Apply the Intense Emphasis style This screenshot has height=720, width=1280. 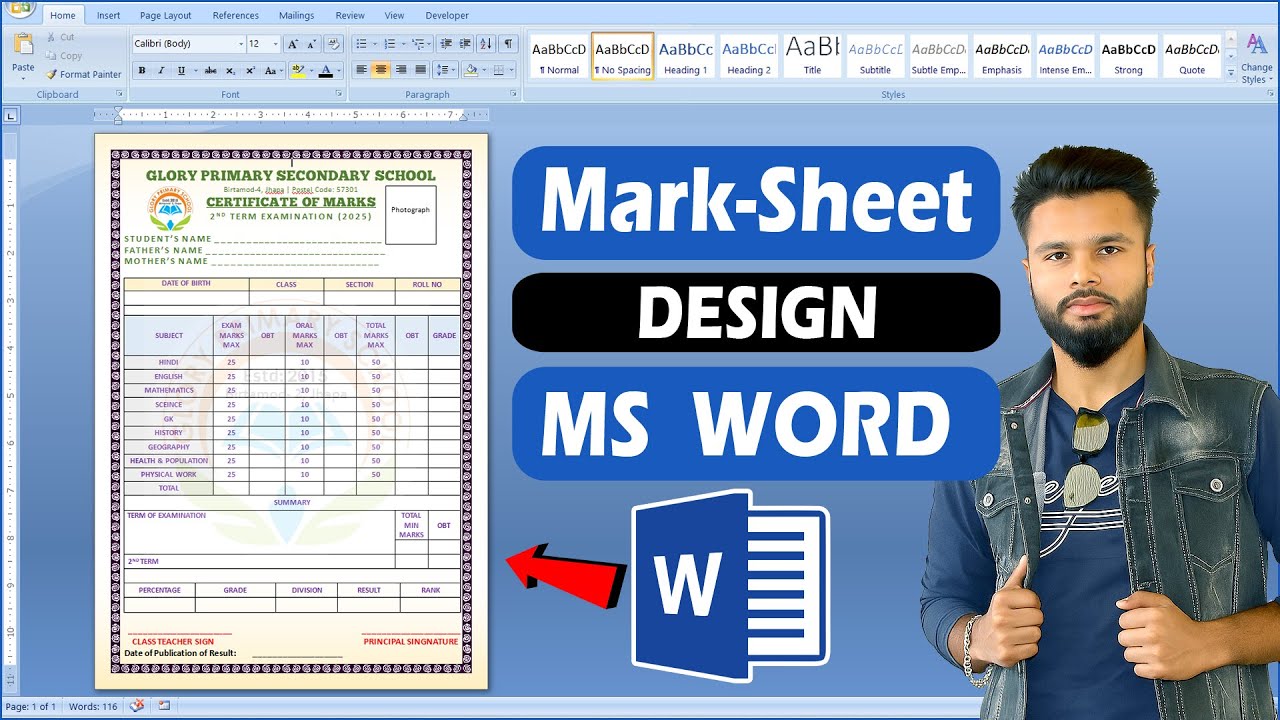1065,56
